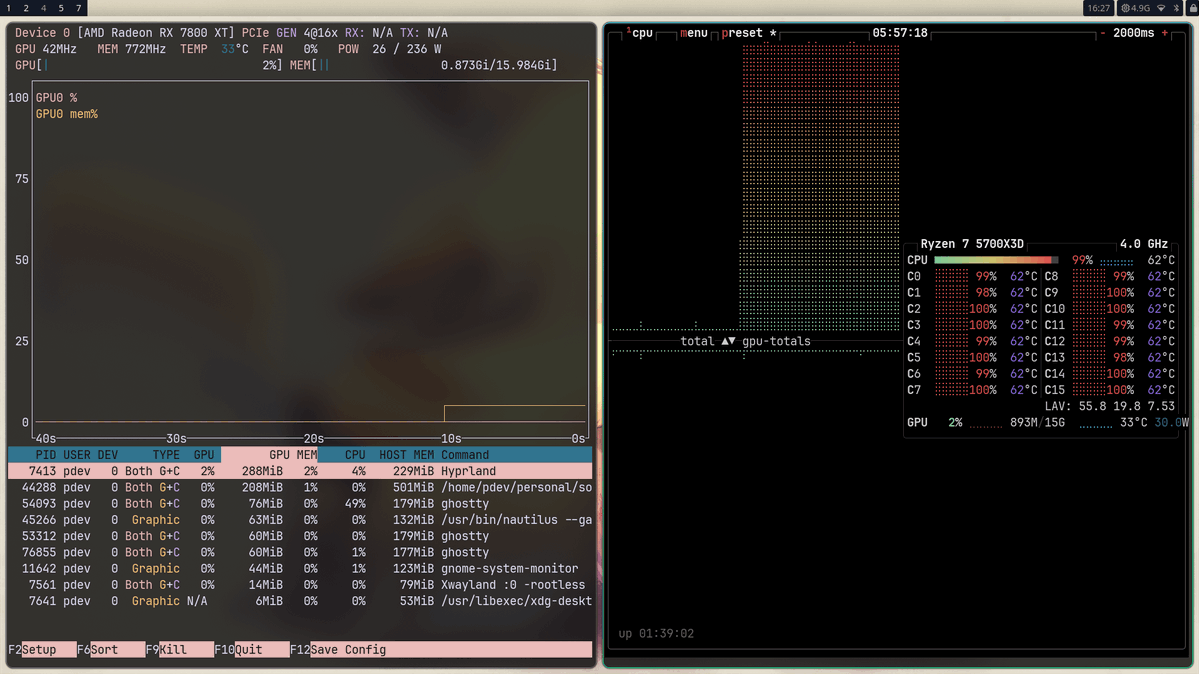Click the 4.0 GHz frequency readout
This screenshot has height=675, width=1200.
click(1144, 244)
